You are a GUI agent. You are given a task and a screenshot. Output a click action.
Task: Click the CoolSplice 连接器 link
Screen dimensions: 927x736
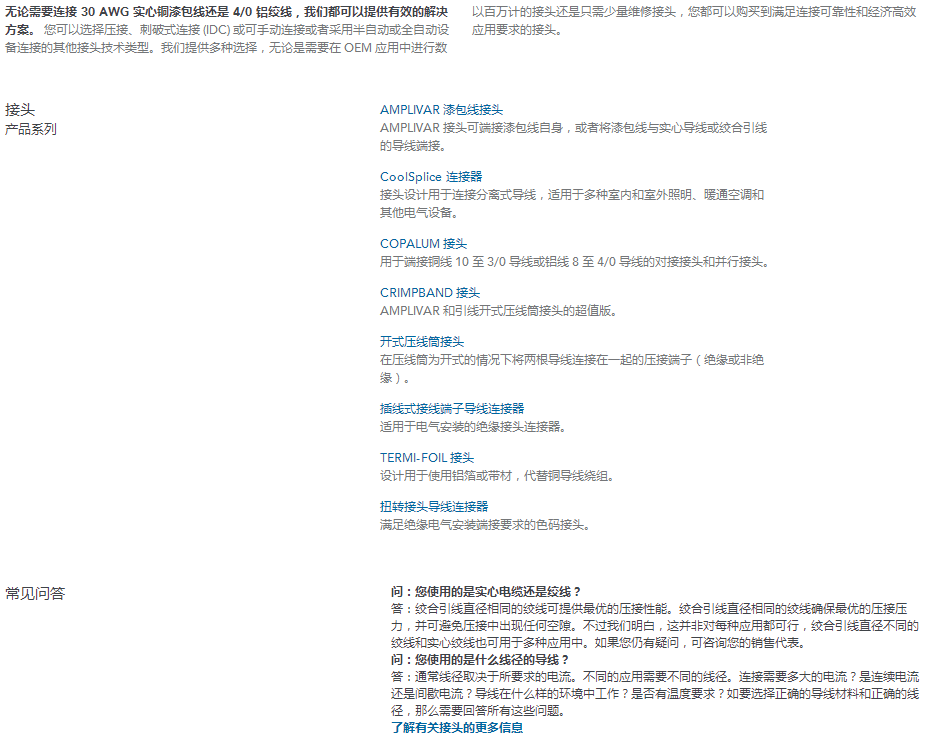pos(431,177)
